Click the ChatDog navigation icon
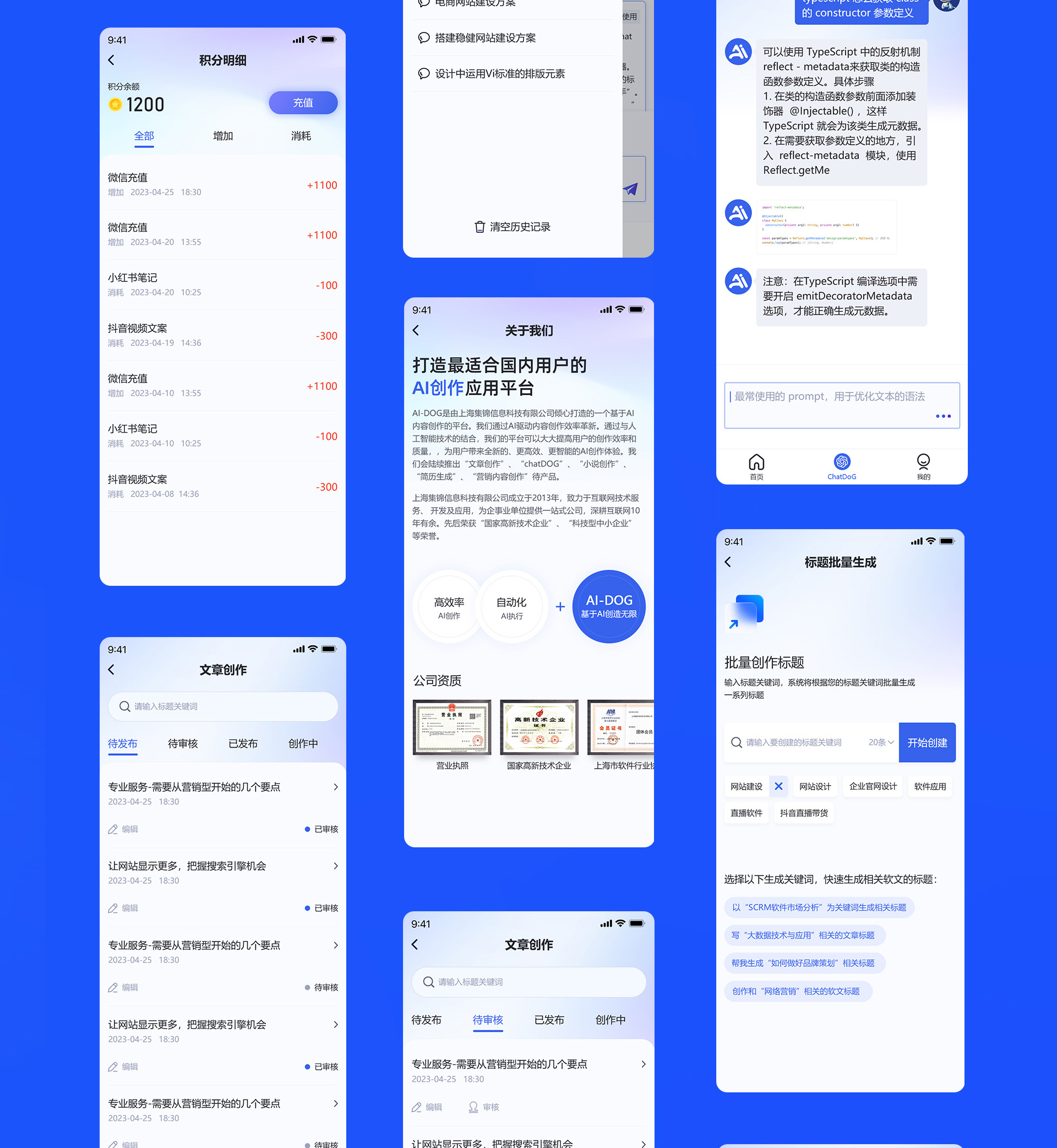This screenshot has width=1057, height=1148. (x=839, y=461)
